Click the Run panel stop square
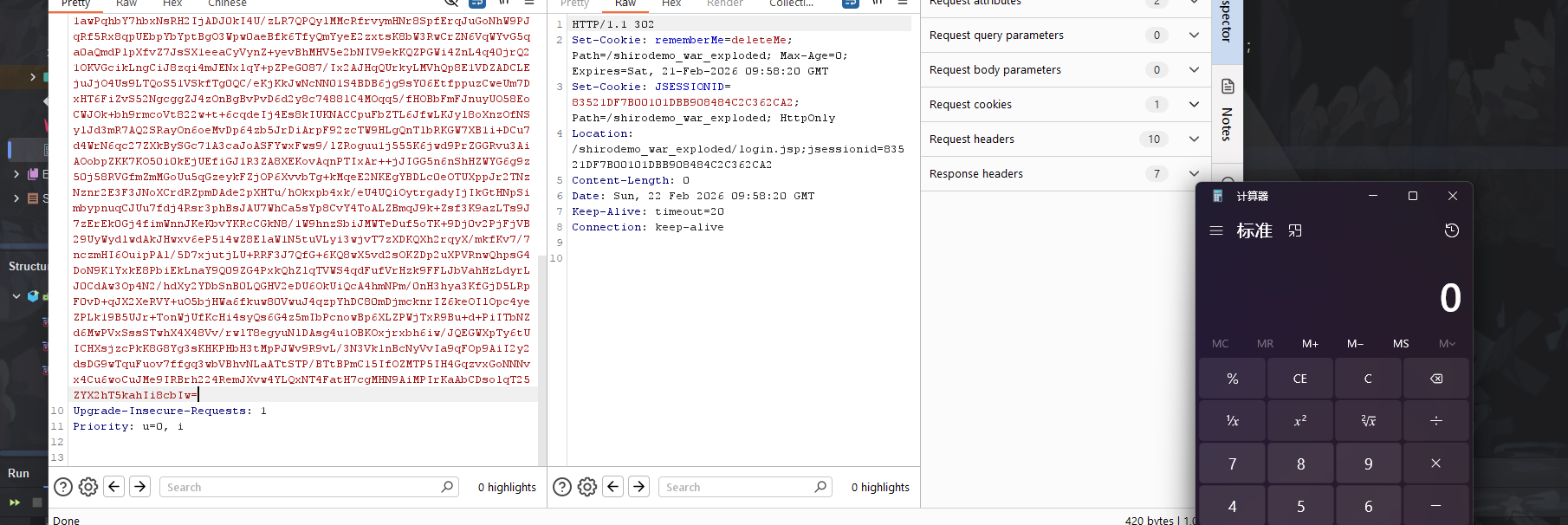The image size is (1568, 525). (x=37, y=502)
